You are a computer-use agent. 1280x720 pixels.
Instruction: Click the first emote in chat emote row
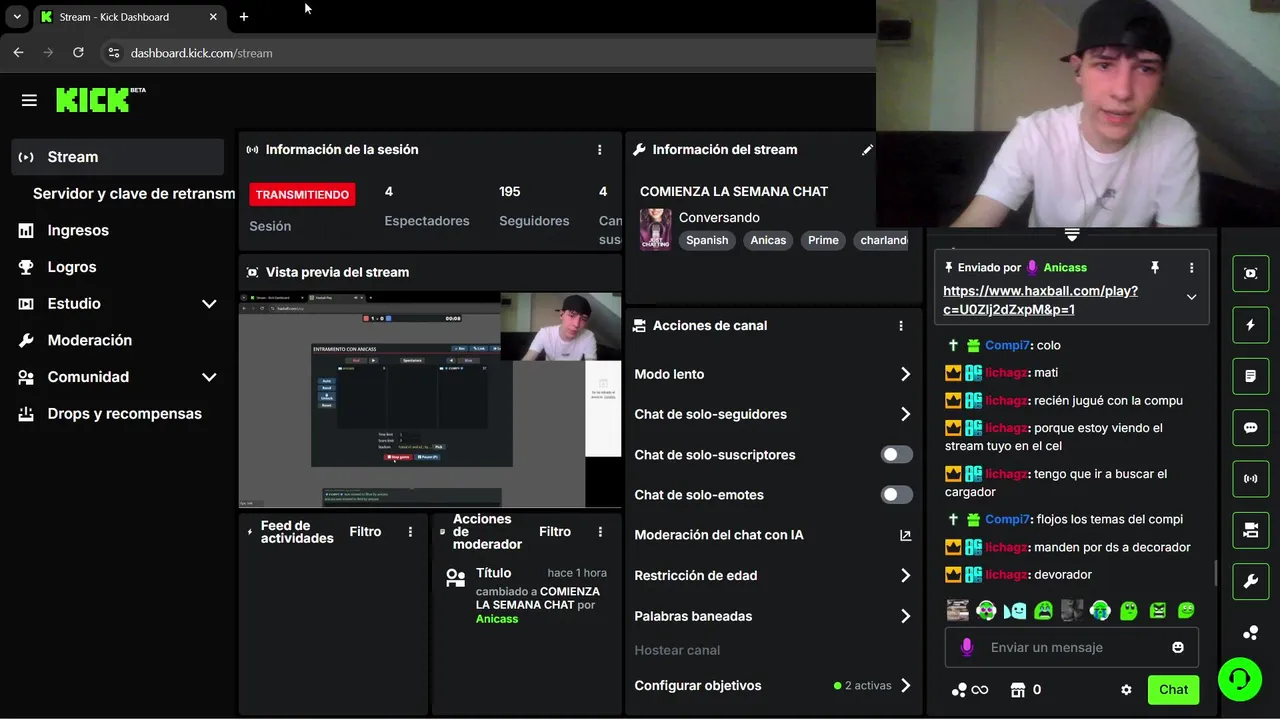(x=958, y=610)
